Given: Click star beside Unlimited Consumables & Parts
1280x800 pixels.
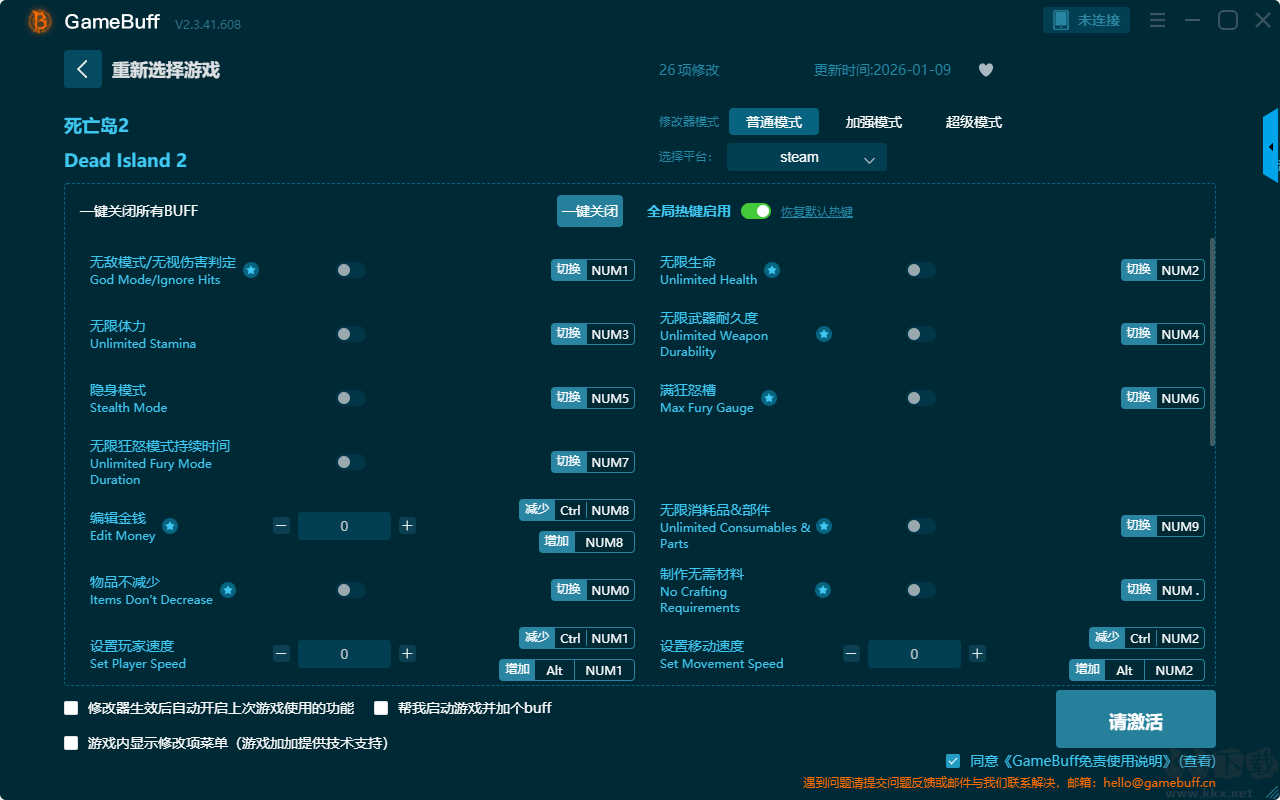Looking at the screenshot, I should click(x=823, y=526).
